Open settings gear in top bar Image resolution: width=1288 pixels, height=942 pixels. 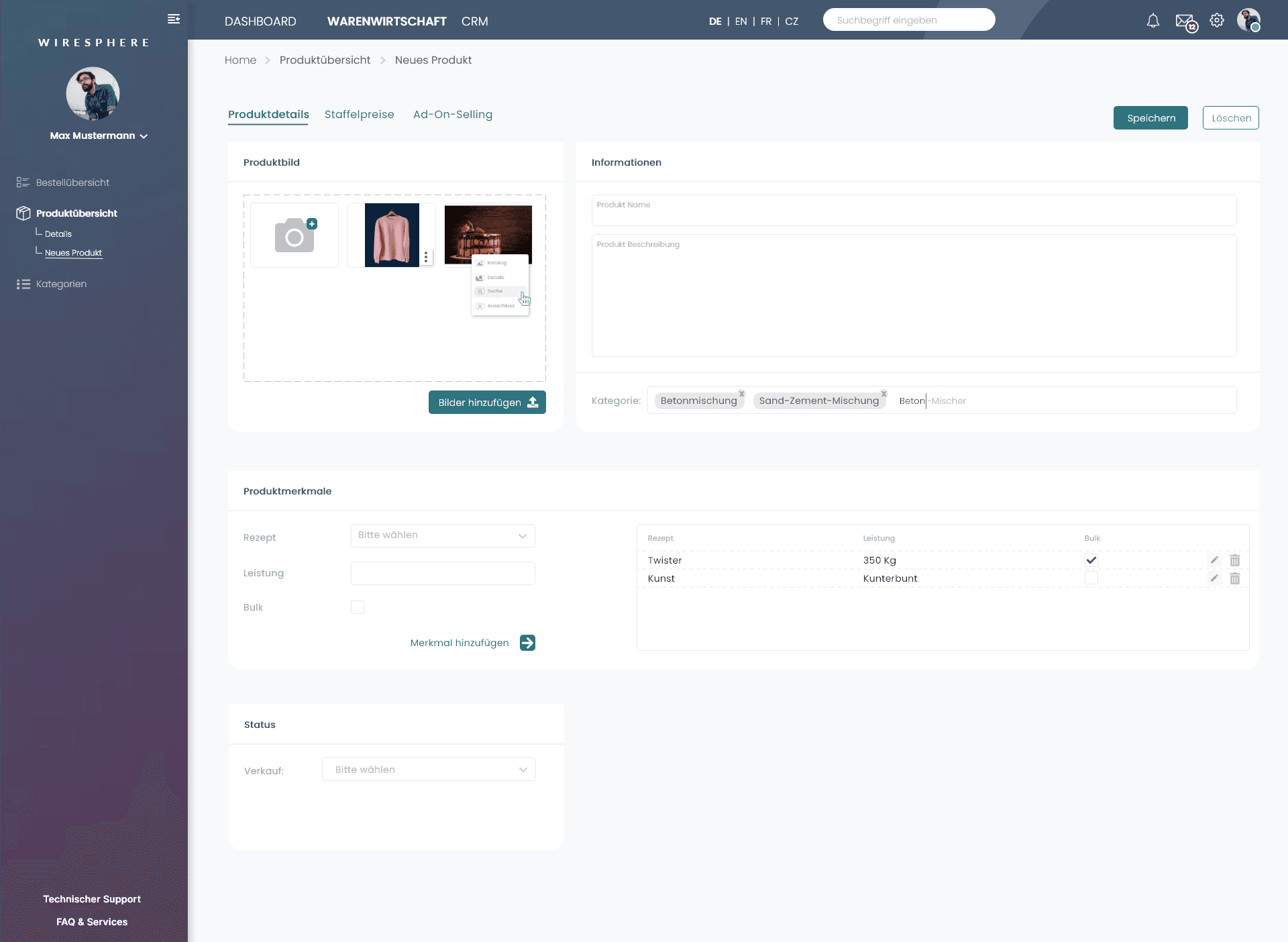[x=1217, y=20]
